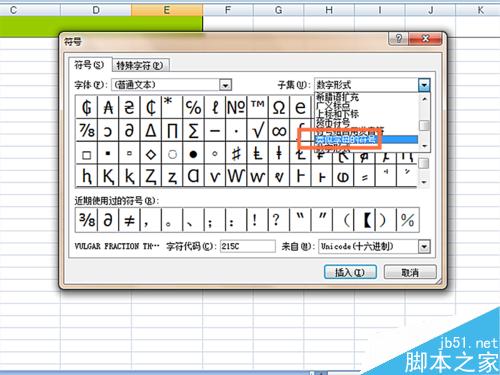The height and width of the screenshot is (375, 500).
Task: Pick the music sharp ♯ symbol
Action: 236,154
